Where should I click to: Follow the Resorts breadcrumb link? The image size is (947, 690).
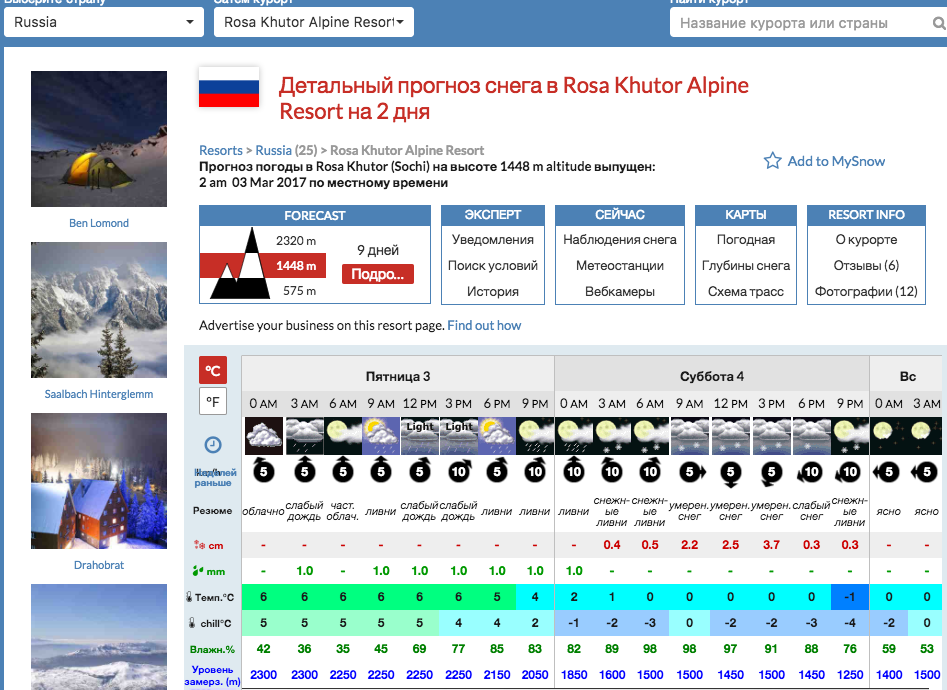(221, 150)
